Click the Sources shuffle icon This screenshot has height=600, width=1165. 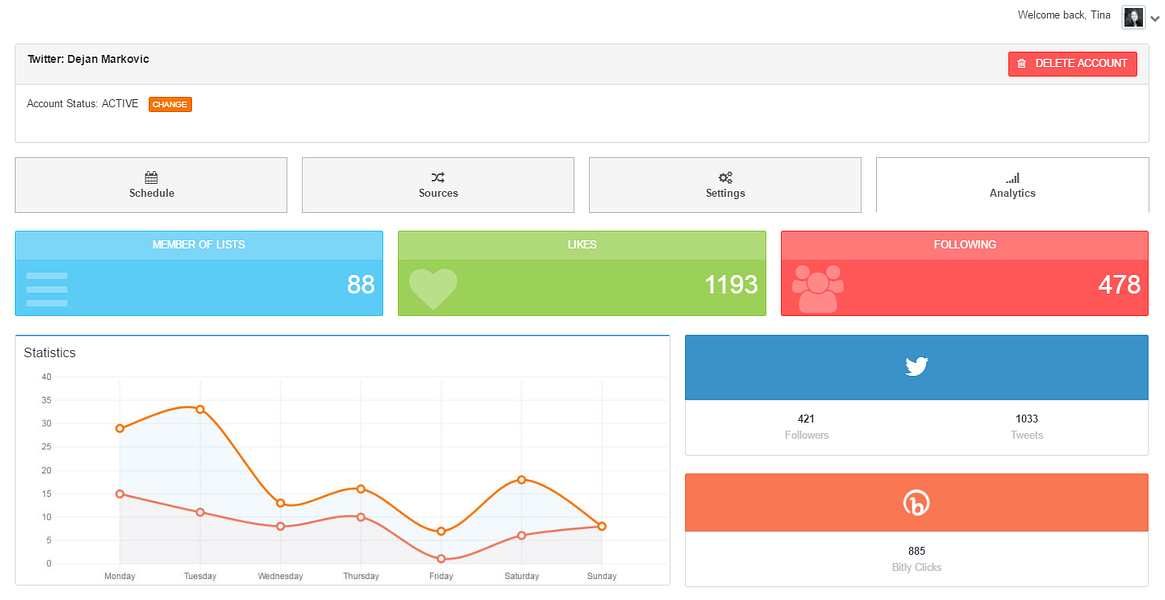pyautogui.click(x=438, y=177)
